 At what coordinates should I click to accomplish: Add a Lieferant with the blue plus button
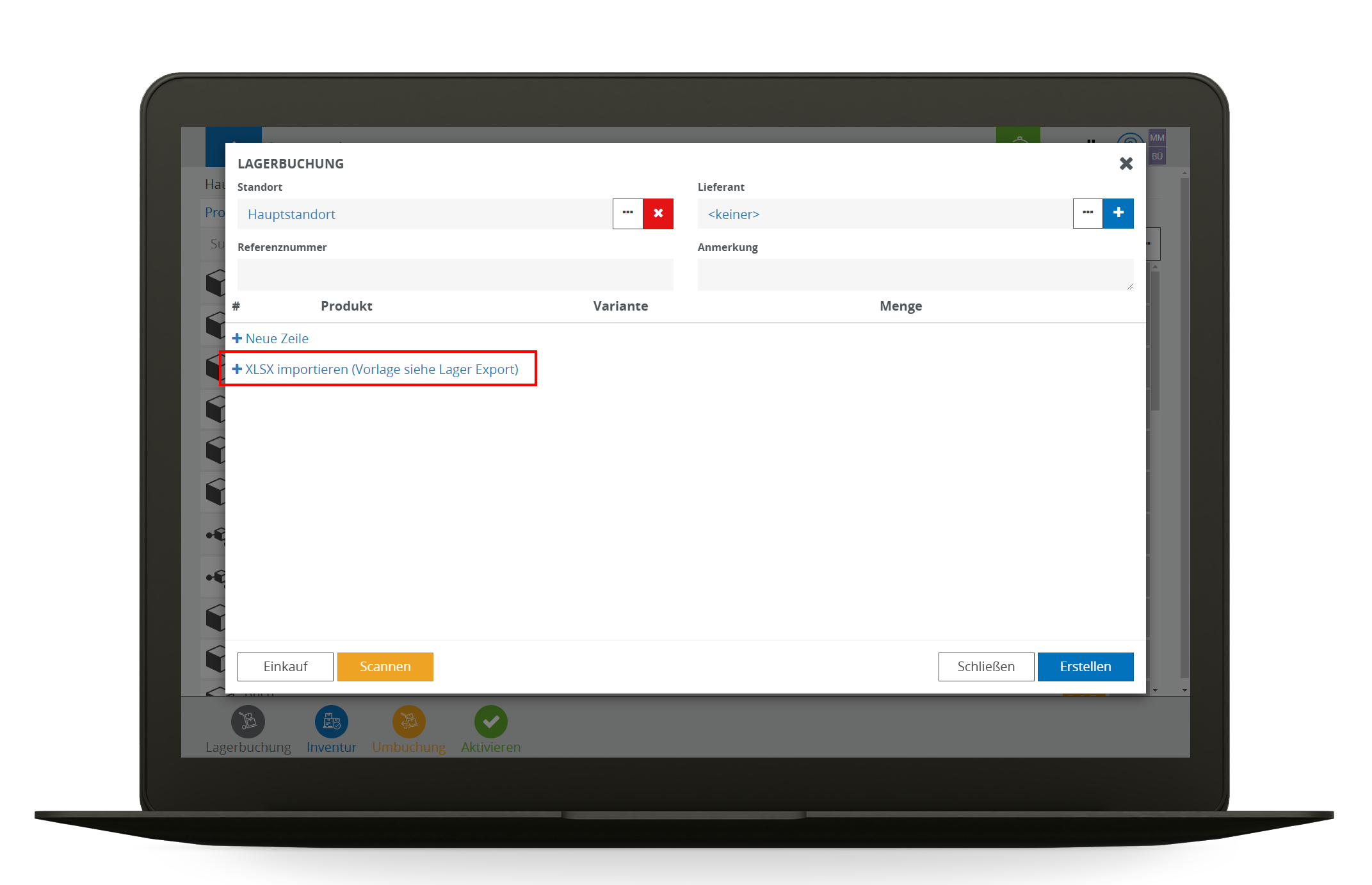[x=1118, y=213]
